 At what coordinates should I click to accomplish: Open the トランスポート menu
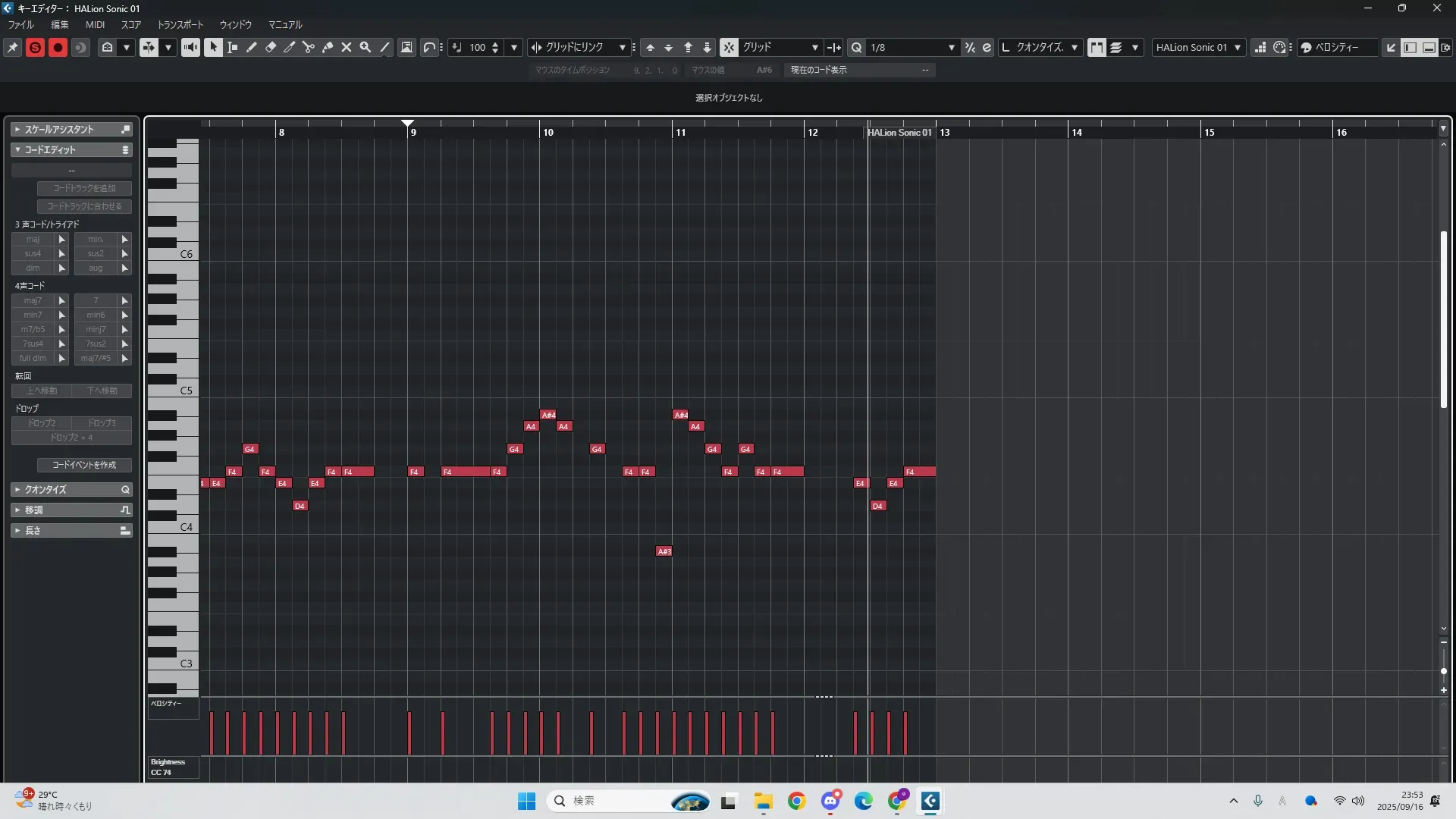tap(180, 24)
